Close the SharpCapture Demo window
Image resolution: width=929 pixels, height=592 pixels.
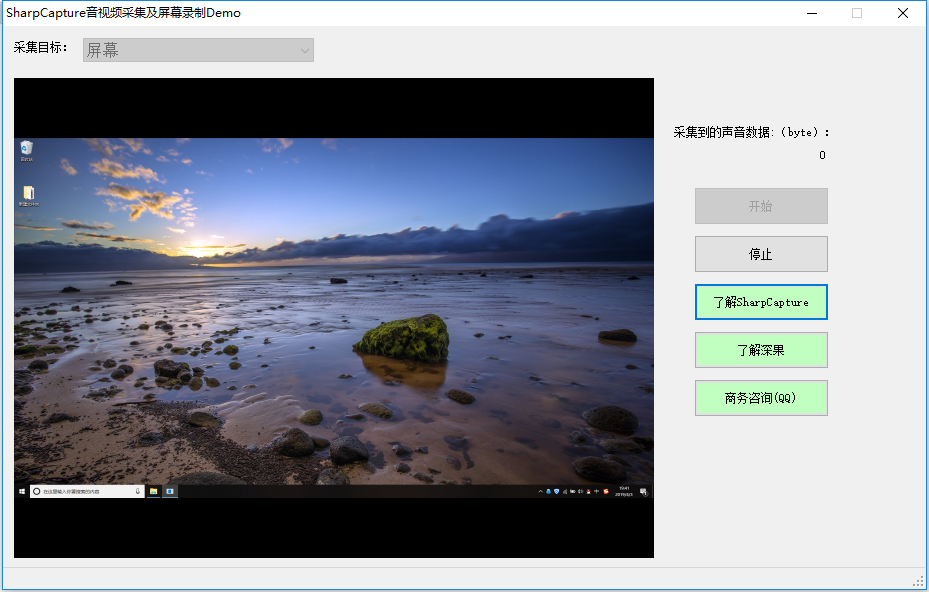tap(902, 13)
